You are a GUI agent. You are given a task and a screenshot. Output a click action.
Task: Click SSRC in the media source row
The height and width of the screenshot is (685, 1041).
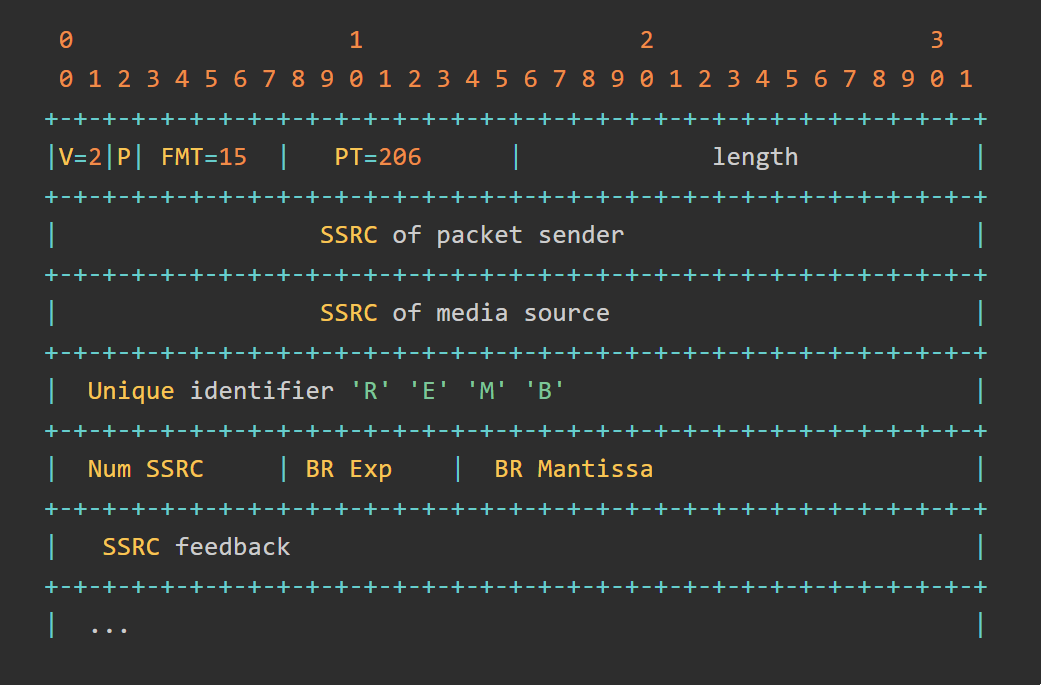pyautogui.click(x=349, y=313)
